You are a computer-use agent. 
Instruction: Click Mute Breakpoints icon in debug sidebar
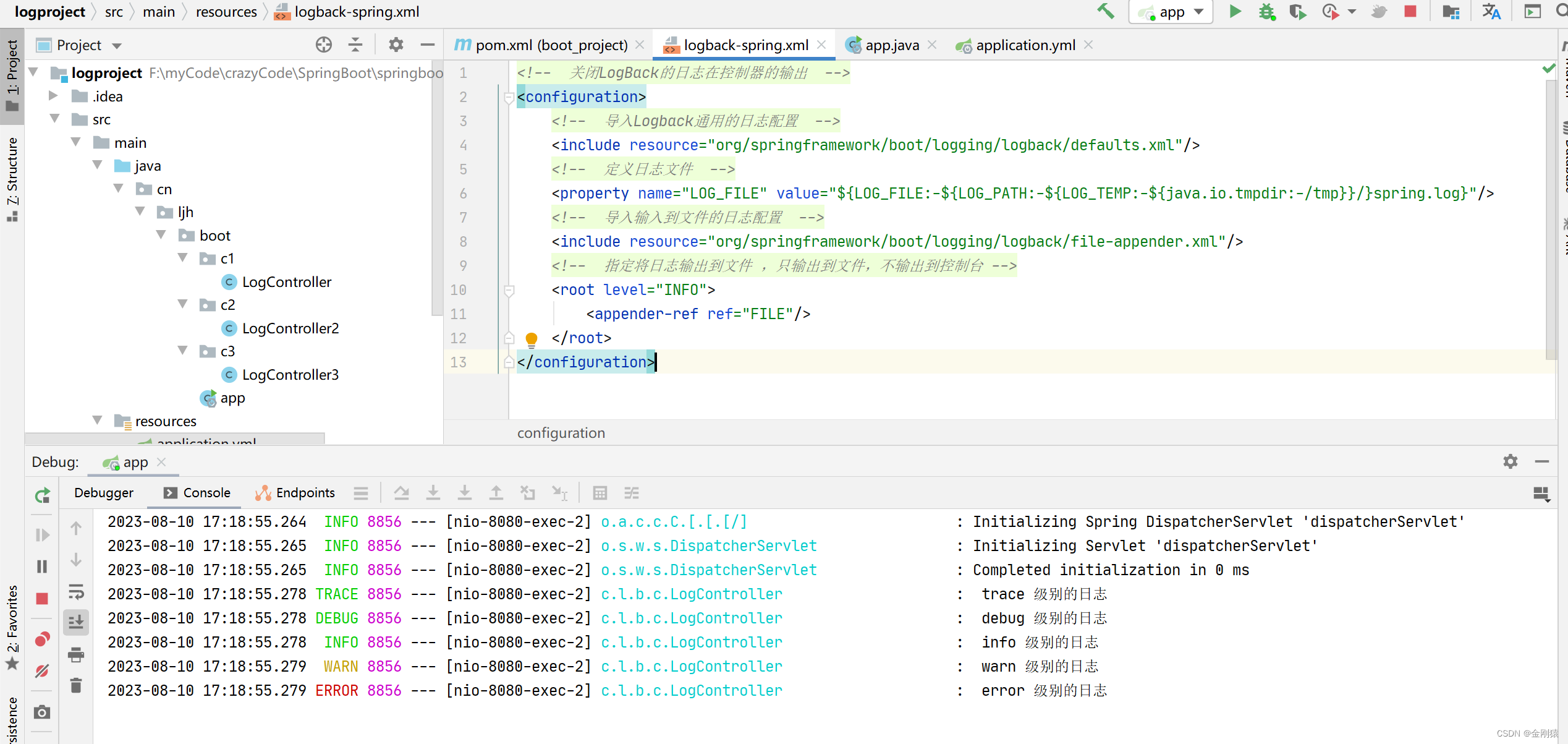click(x=42, y=670)
